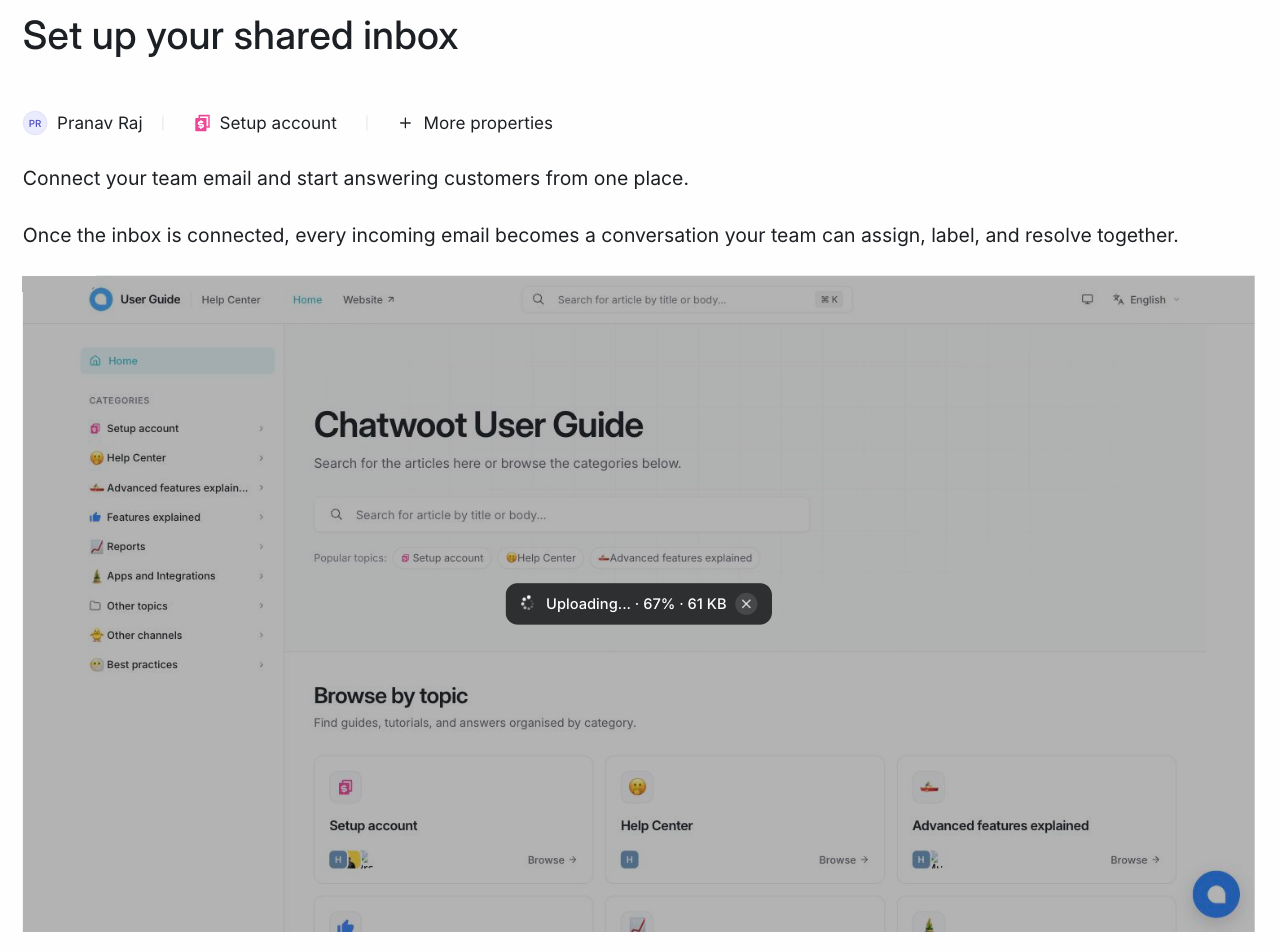Focus the top search for article field

click(687, 299)
